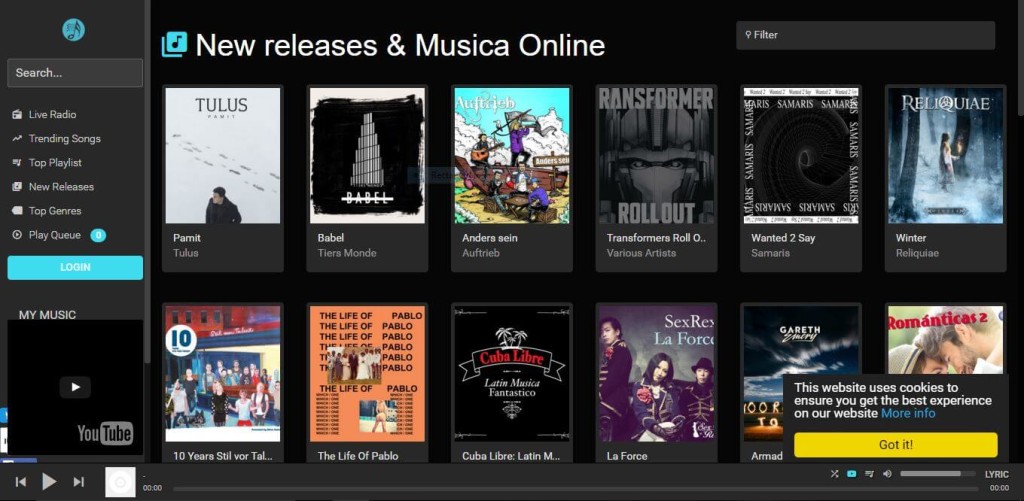Play the current track

click(49, 482)
